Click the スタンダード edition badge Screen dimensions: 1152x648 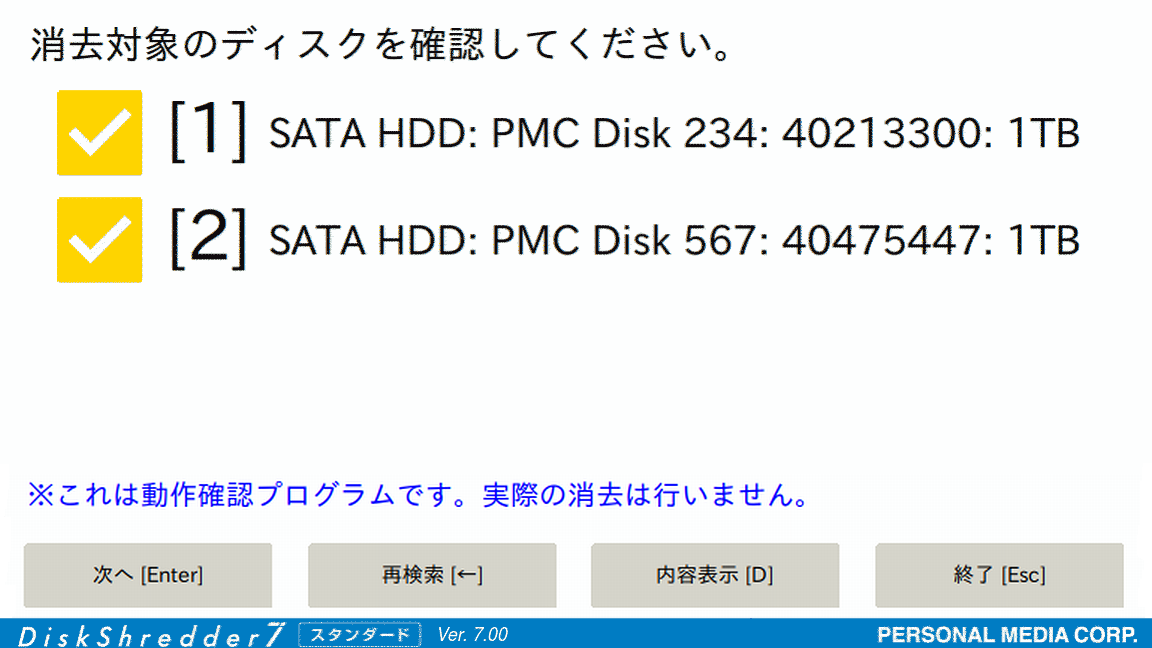pyautogui.click(x=360, y=635)
